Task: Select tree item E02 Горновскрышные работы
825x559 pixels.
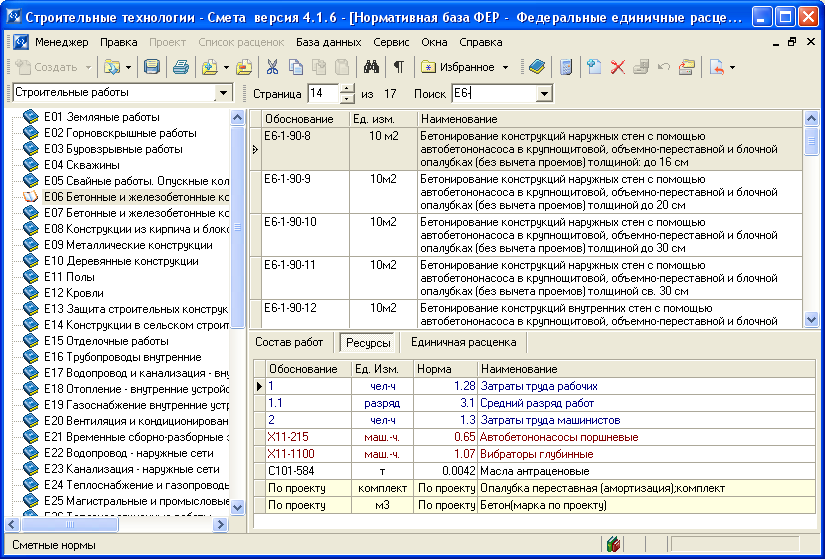Action: [120, 133]
